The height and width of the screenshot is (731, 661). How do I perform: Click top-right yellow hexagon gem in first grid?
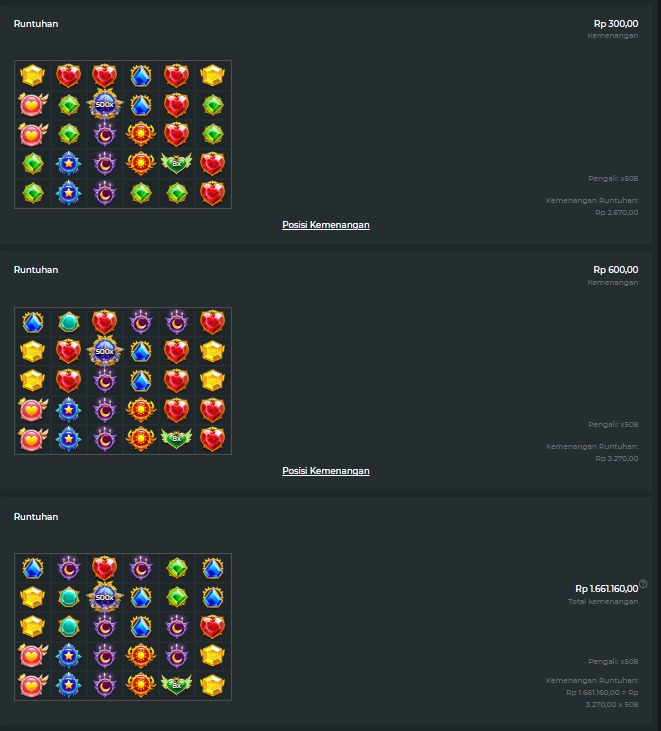coord(213,75)
